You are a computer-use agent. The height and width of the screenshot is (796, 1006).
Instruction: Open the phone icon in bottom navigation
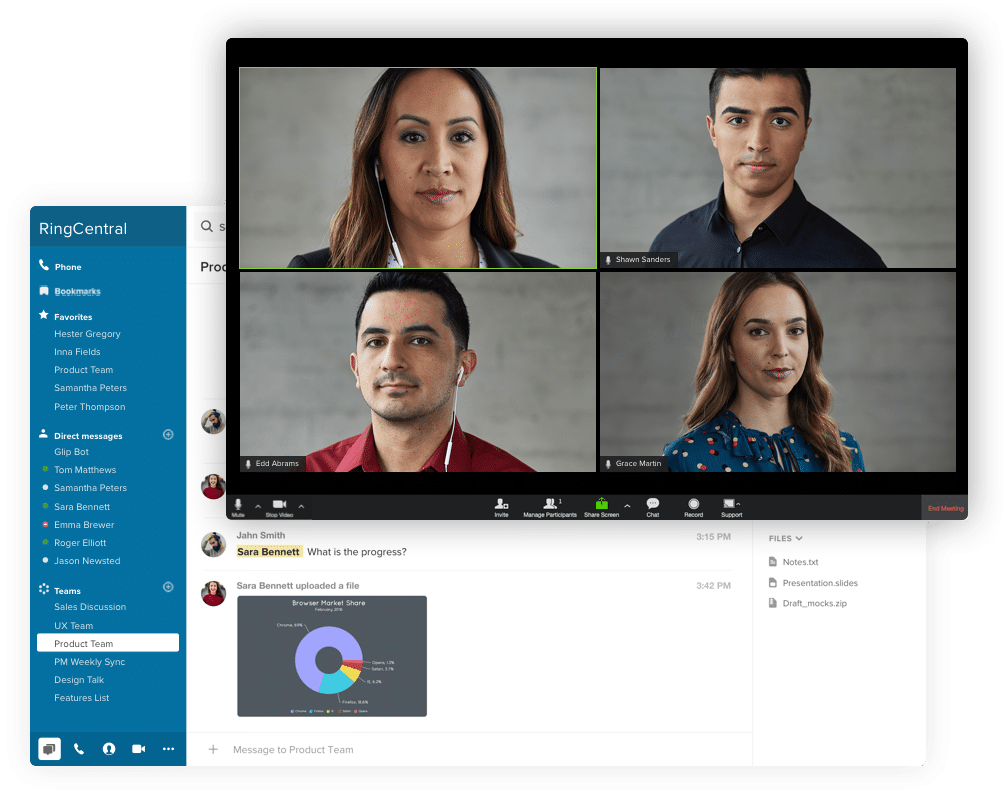tap(79, 749)
